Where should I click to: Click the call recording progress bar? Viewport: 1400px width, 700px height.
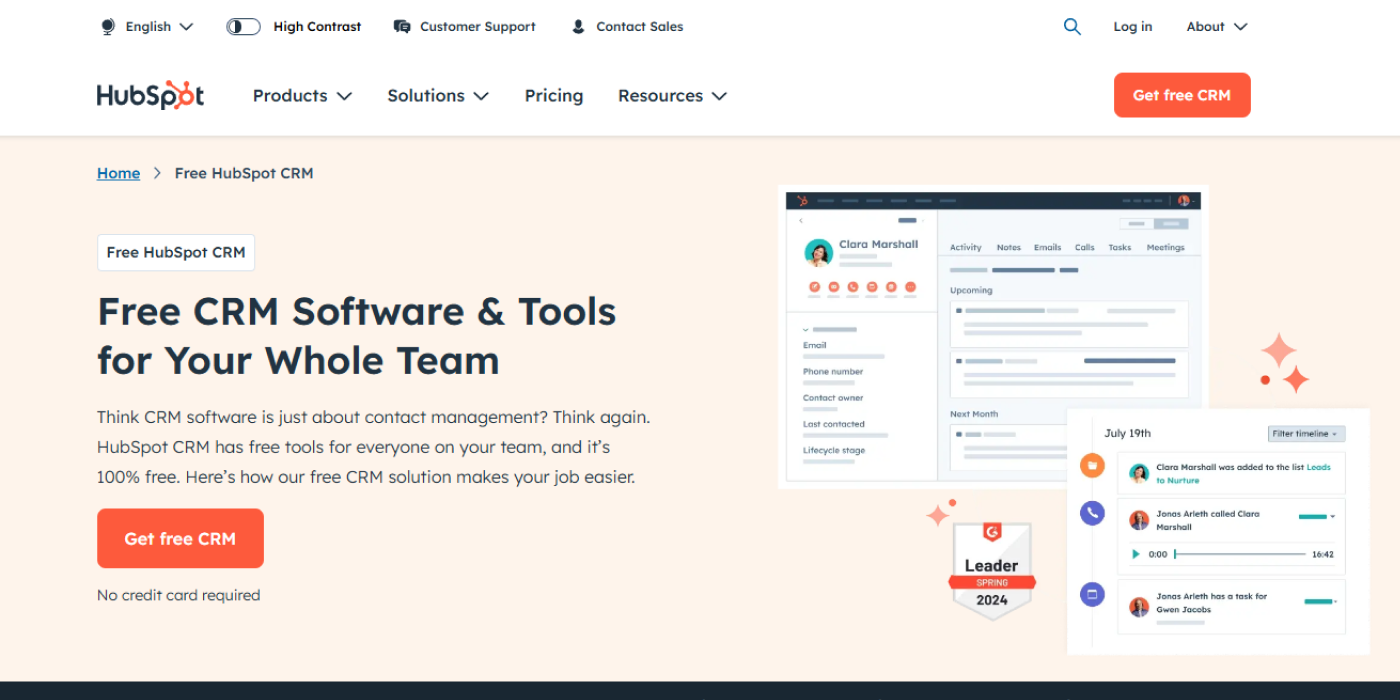(1240, 554)
